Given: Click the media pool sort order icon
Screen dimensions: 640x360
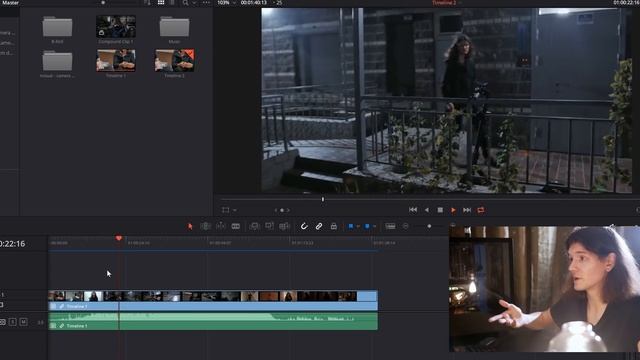Looking at the screenshot, I should (x=147, y=2).
